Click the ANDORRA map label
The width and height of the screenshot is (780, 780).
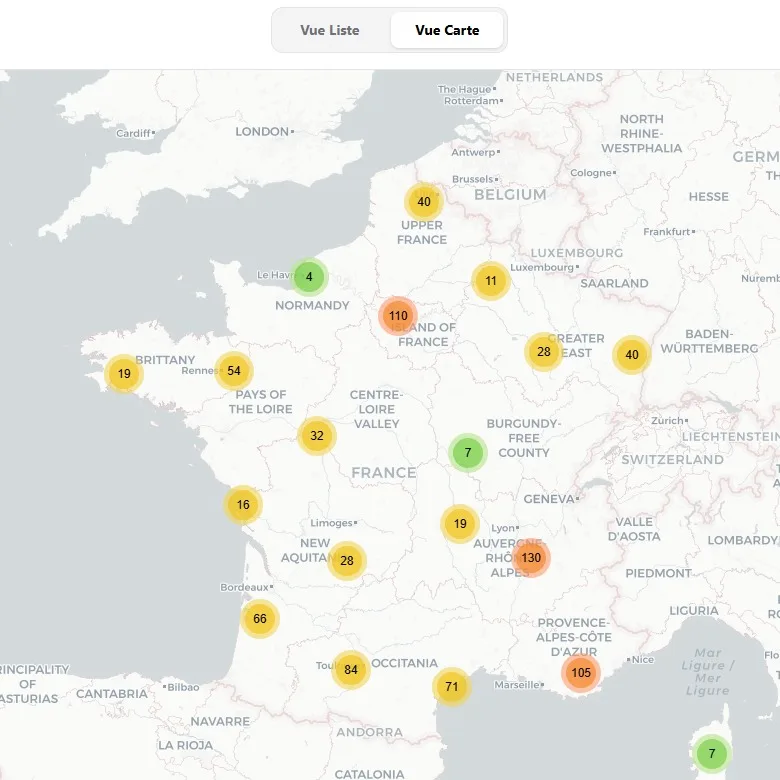370,732
